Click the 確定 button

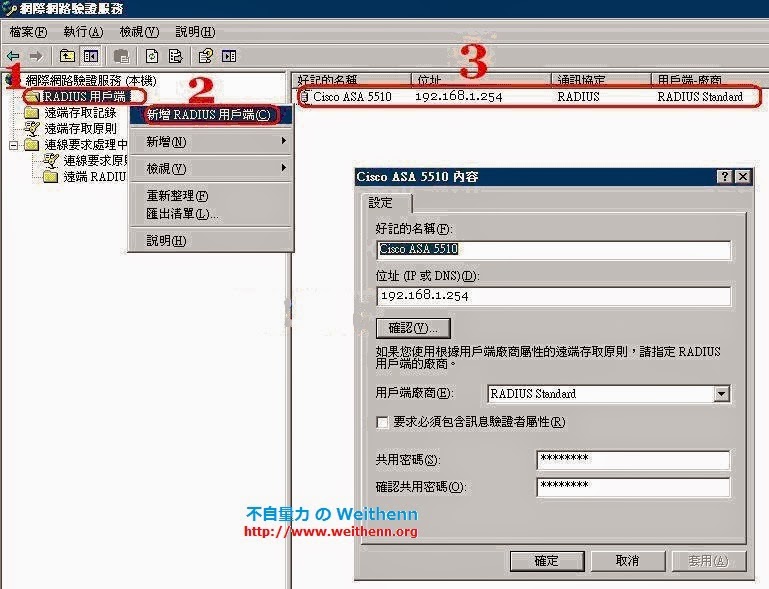547,561
